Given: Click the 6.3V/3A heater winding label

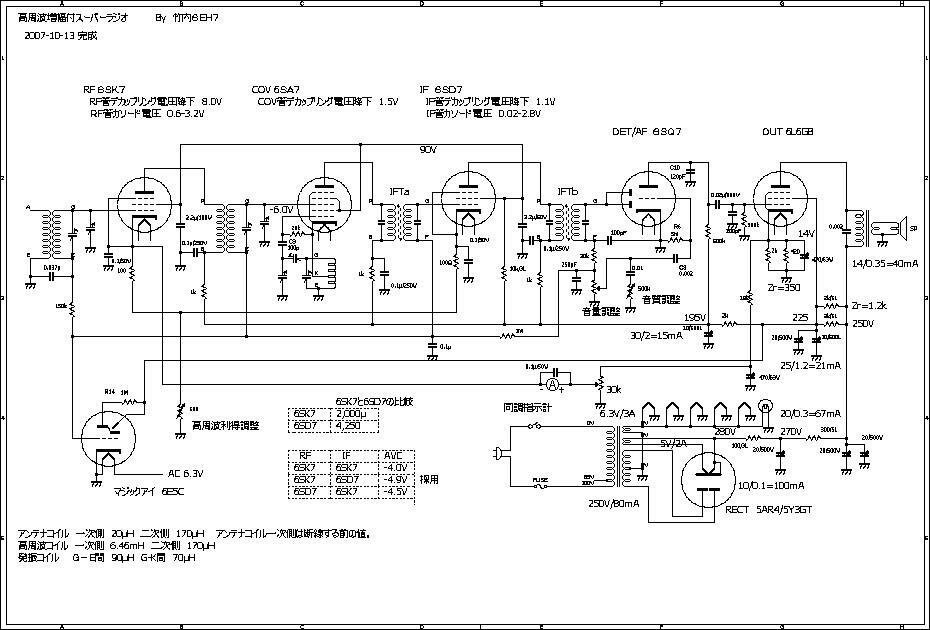Looking at the screenshot, I should (617, 413).
